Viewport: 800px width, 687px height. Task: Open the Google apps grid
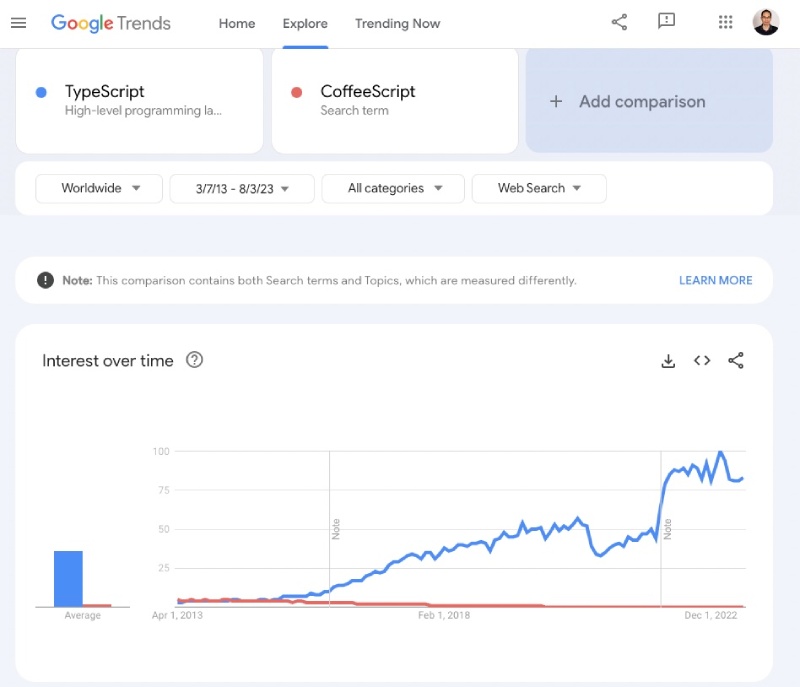click(725, 21)
